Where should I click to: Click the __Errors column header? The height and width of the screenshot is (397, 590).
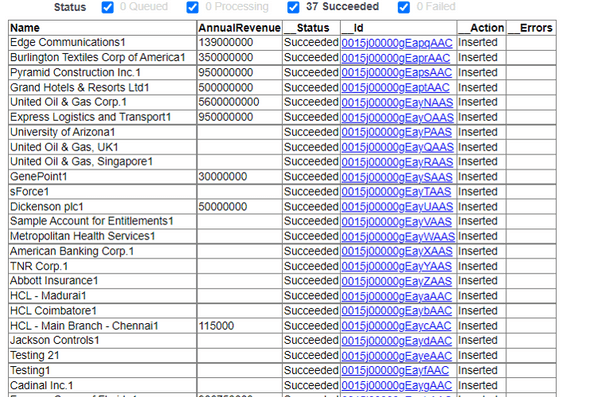[531, 28]
